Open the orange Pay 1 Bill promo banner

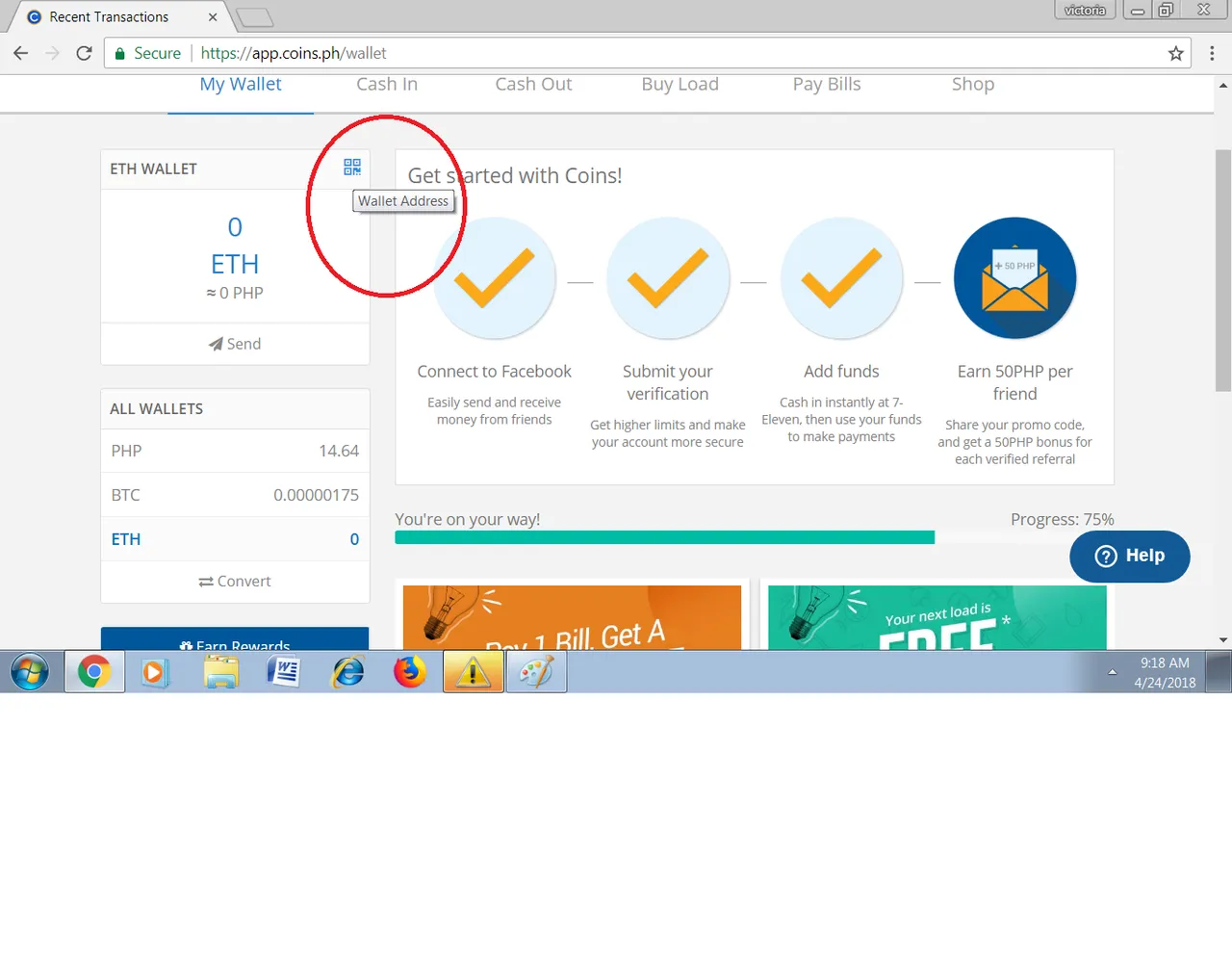572,617
